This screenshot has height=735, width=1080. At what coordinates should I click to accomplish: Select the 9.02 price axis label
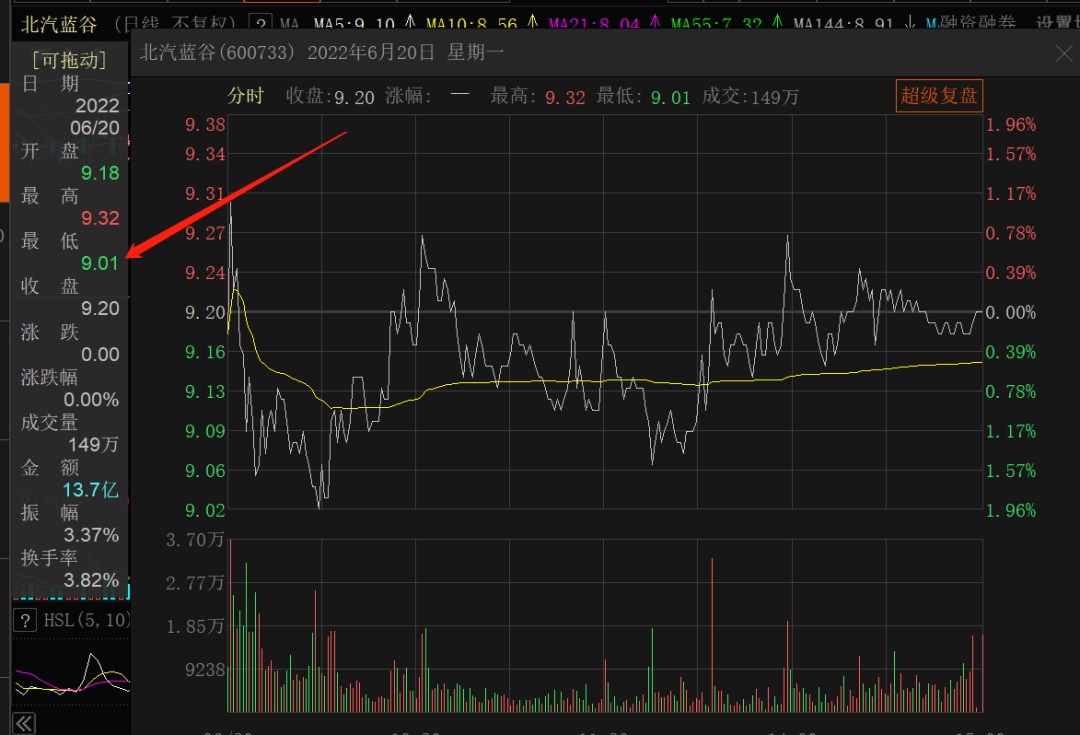205,510
